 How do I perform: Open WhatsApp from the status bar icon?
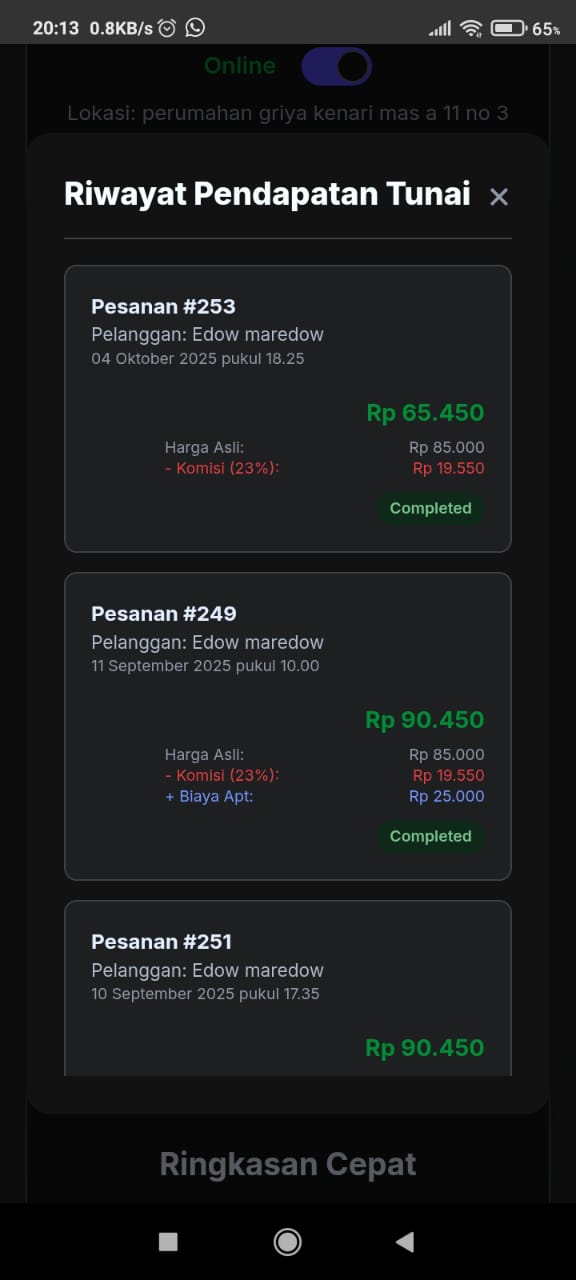(196, 27)
